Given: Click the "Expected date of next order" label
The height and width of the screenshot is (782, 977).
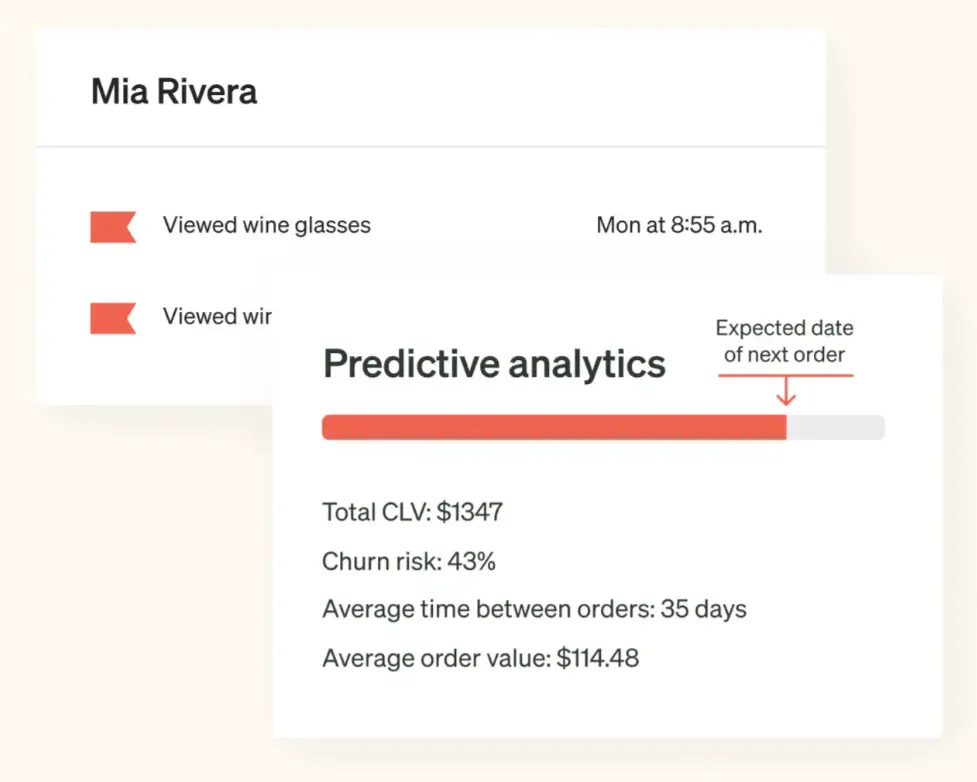Looking at the screenshot, I should click(785, 341).
